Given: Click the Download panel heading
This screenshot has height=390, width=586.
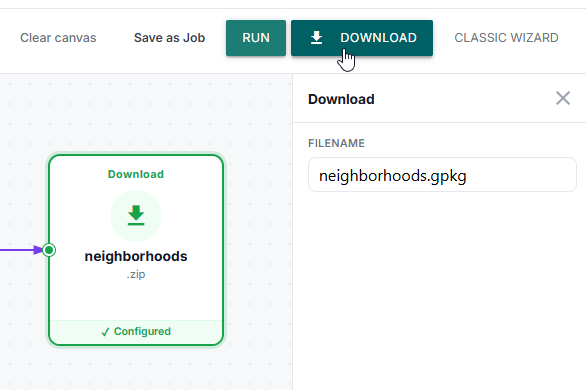Looking at the screenshot, I should (x=341, y=99).
